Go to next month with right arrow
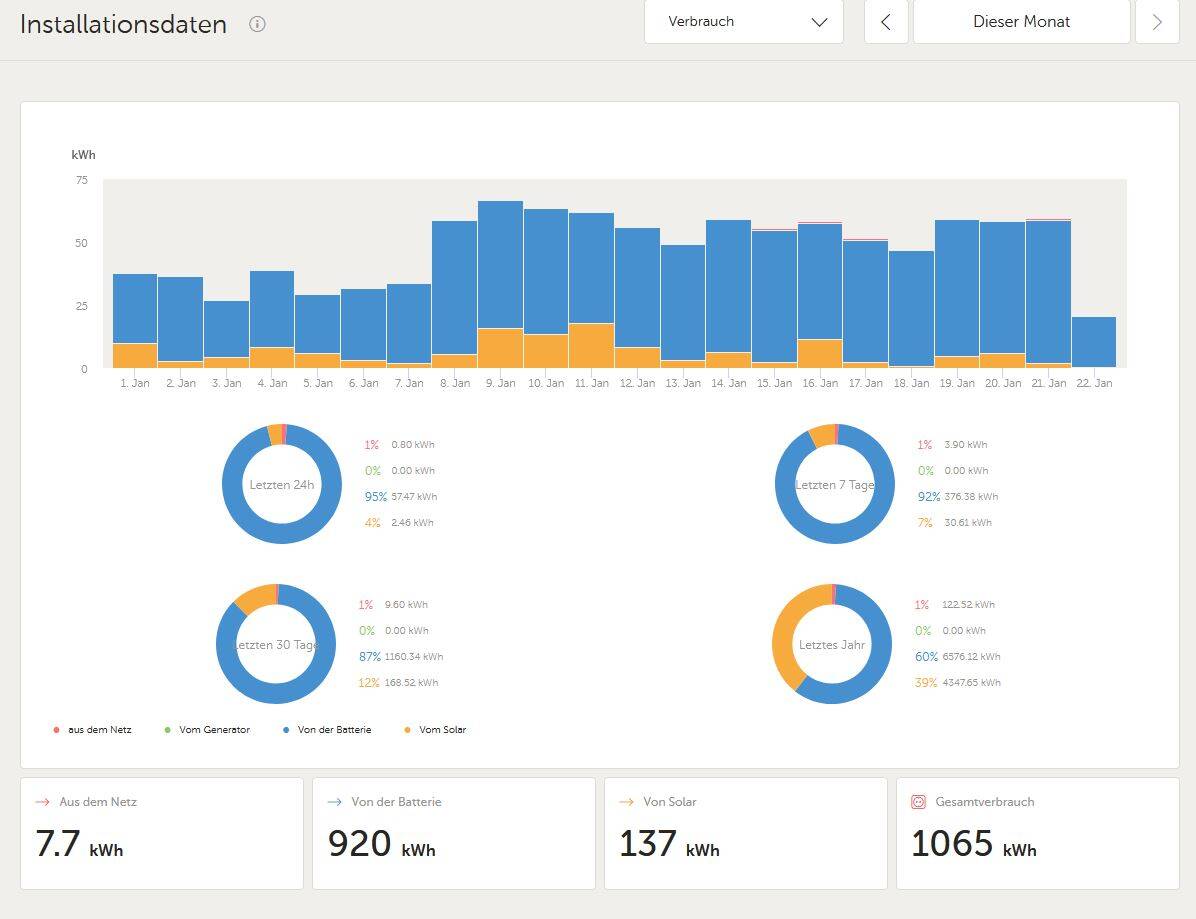This screenshot has width=1196, height=919. [1157, 22]
